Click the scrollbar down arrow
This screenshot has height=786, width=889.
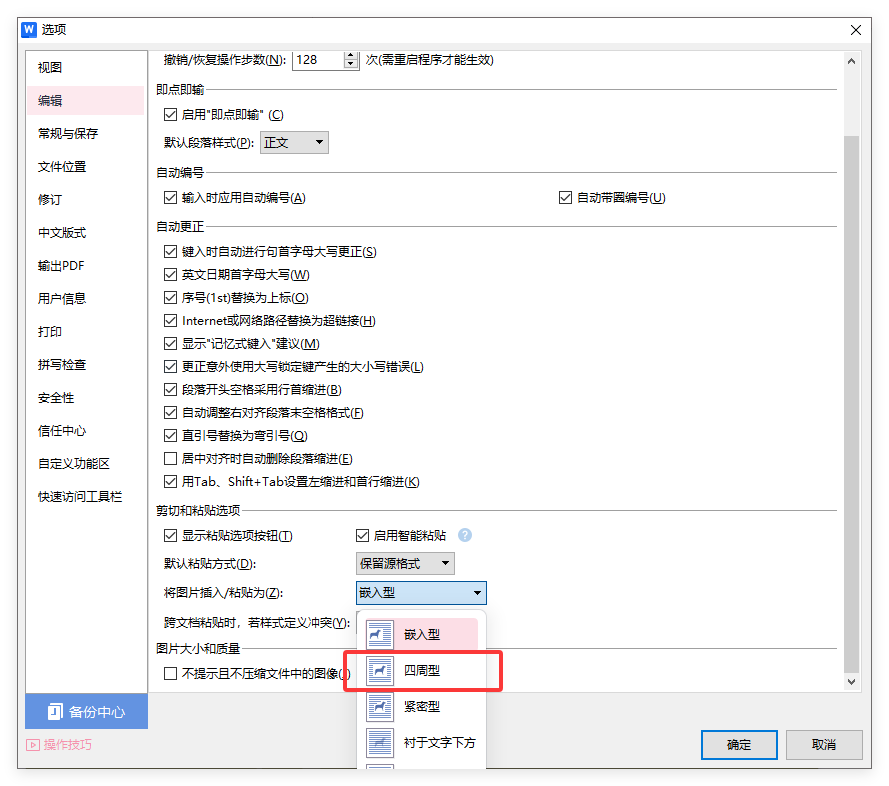tap(851, 681)
